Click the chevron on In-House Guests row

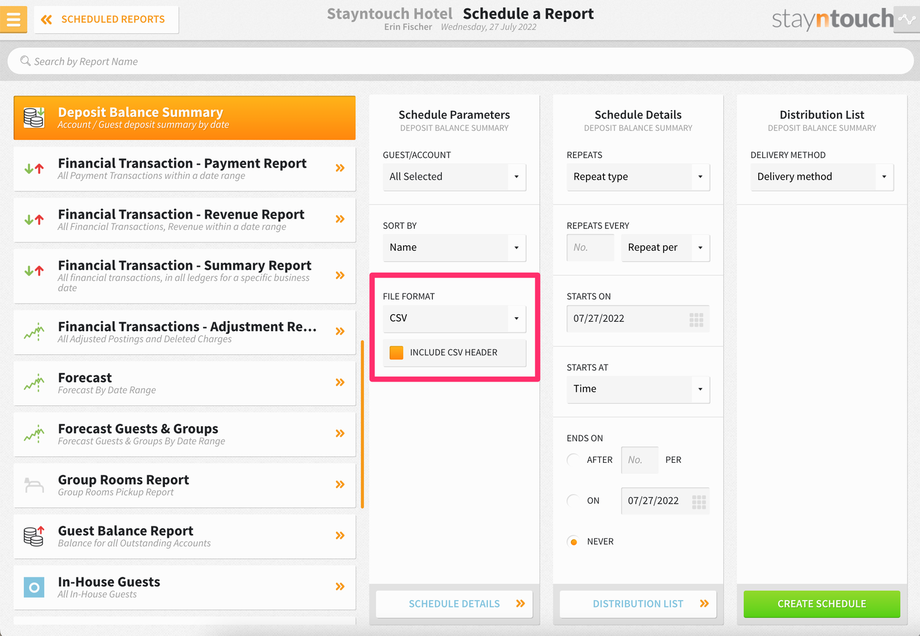[340, 586]
